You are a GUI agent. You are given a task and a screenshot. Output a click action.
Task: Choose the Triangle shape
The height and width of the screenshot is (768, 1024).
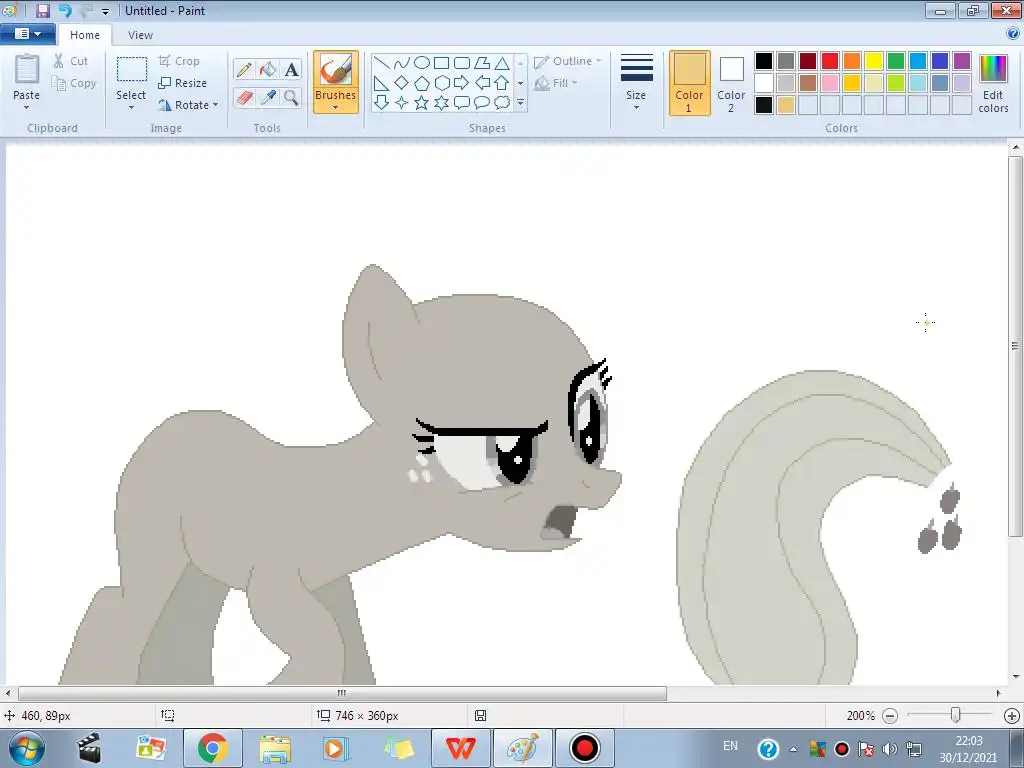coord(502,63)
